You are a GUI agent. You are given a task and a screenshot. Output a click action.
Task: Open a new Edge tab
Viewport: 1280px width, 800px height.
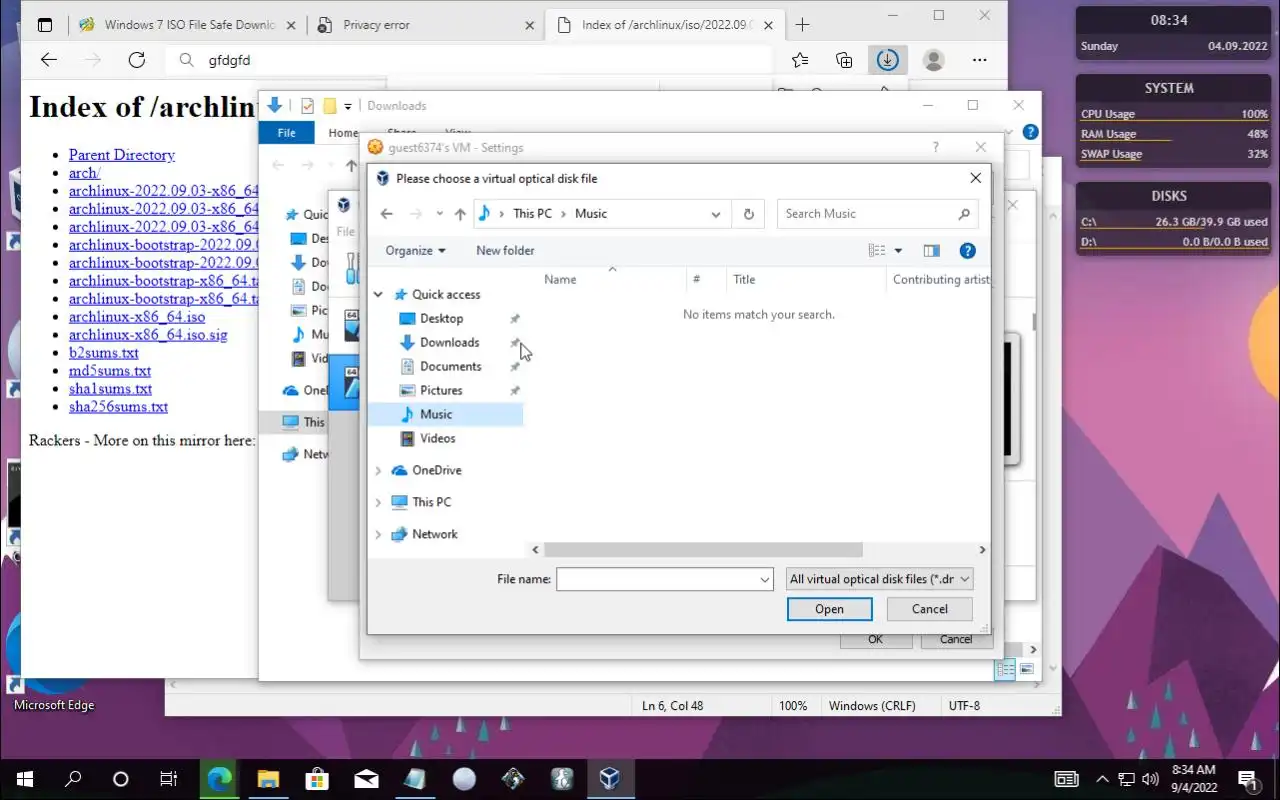coord(802,25)
